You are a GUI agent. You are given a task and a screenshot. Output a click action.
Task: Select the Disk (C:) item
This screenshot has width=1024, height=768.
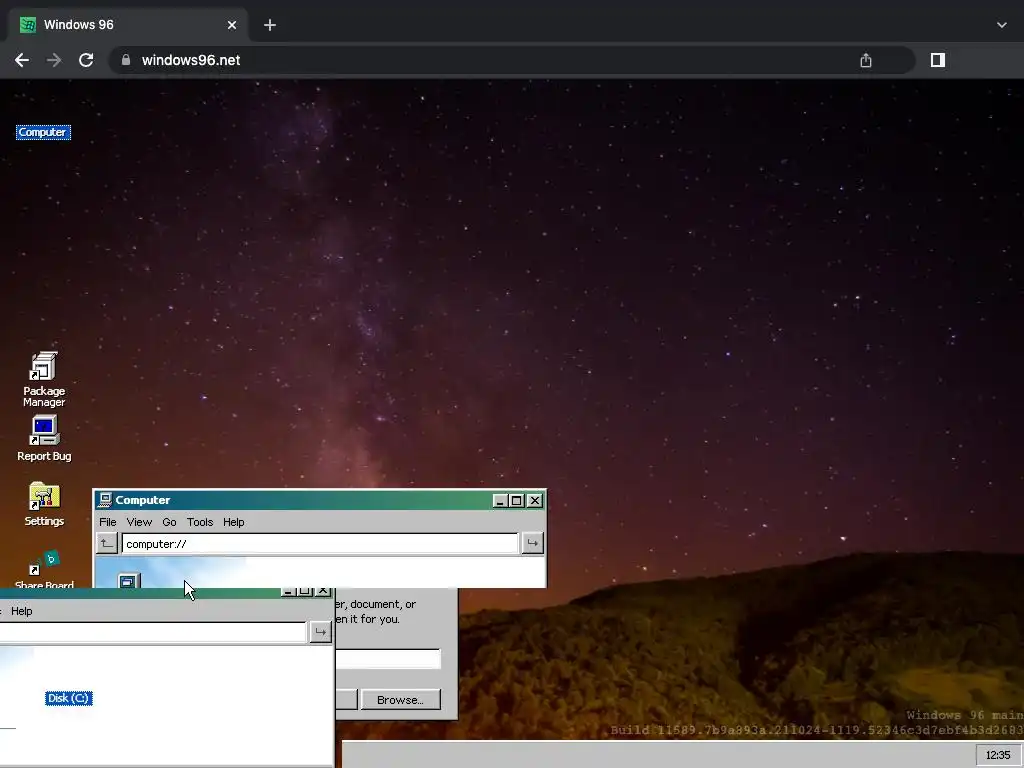click(69, 698)
